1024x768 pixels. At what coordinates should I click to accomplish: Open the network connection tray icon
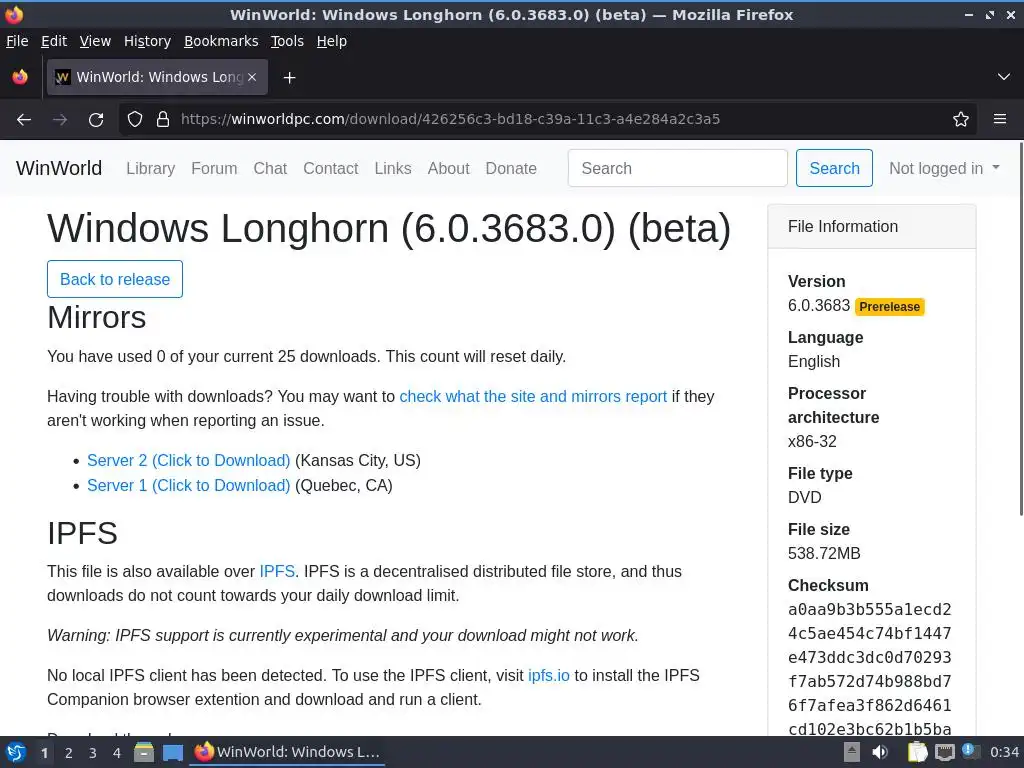944,753
